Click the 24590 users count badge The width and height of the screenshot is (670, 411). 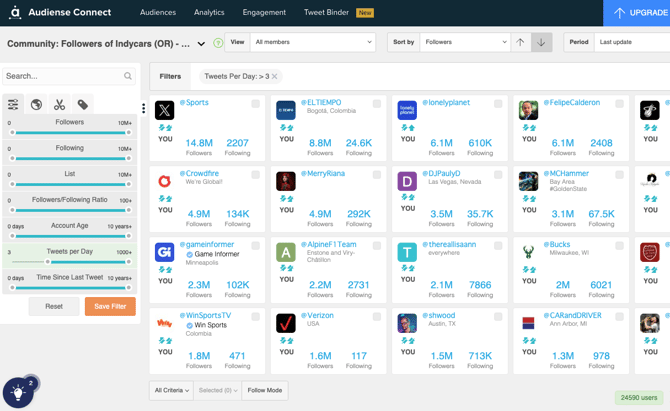click(639, 398)
